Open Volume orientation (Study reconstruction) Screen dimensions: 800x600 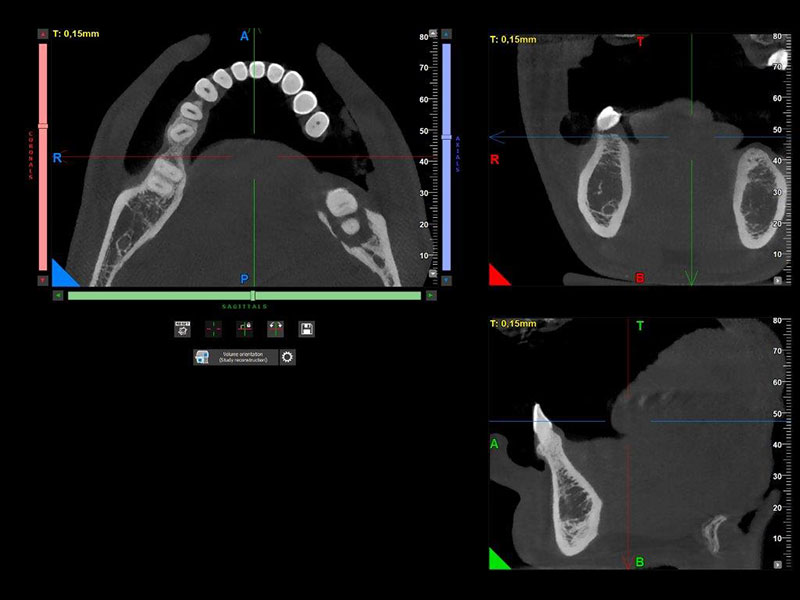pyautogui.click(x=236, y=357)
